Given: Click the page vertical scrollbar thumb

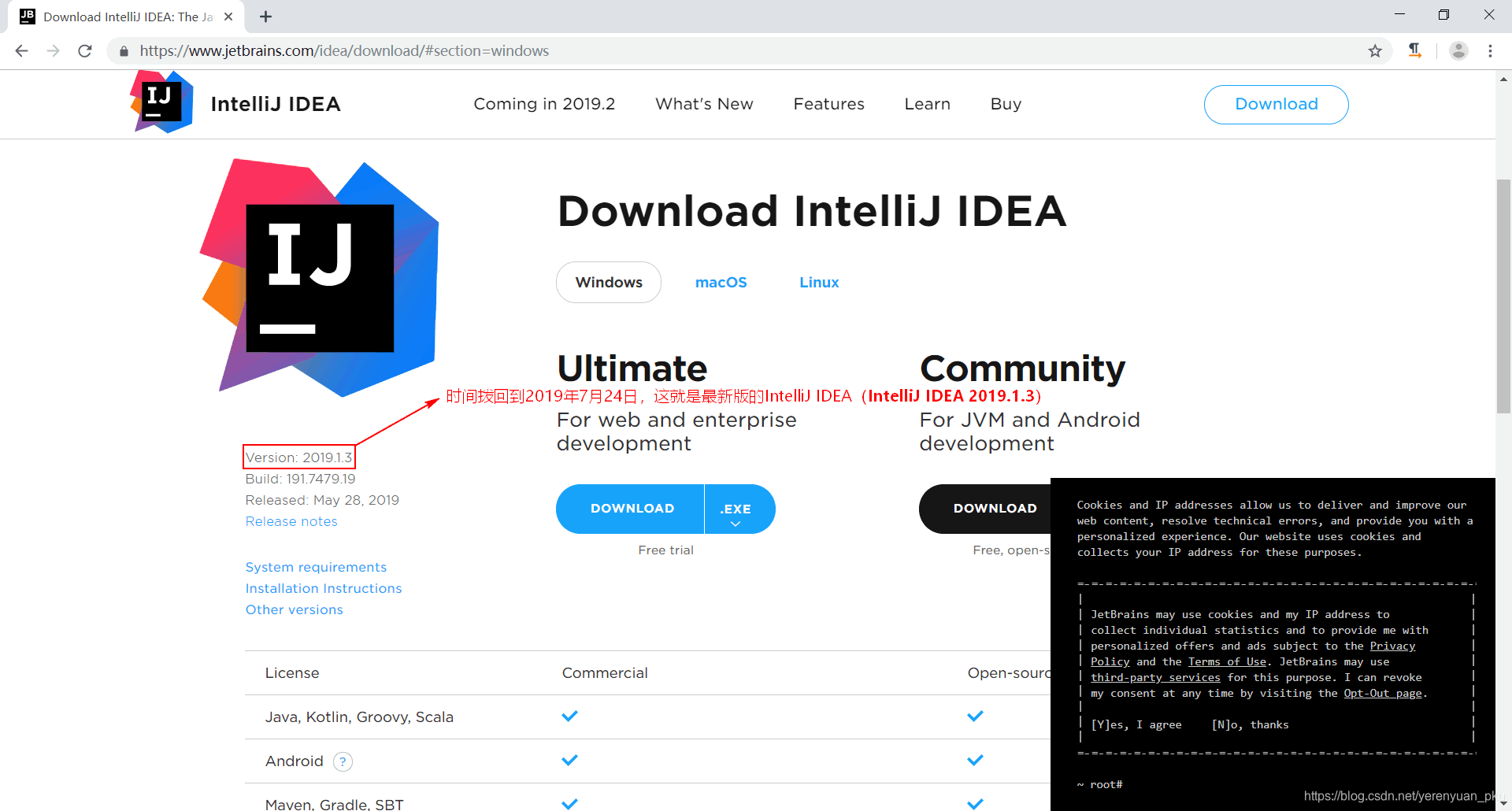Looking at the screenshot, I should point(1503,296).
